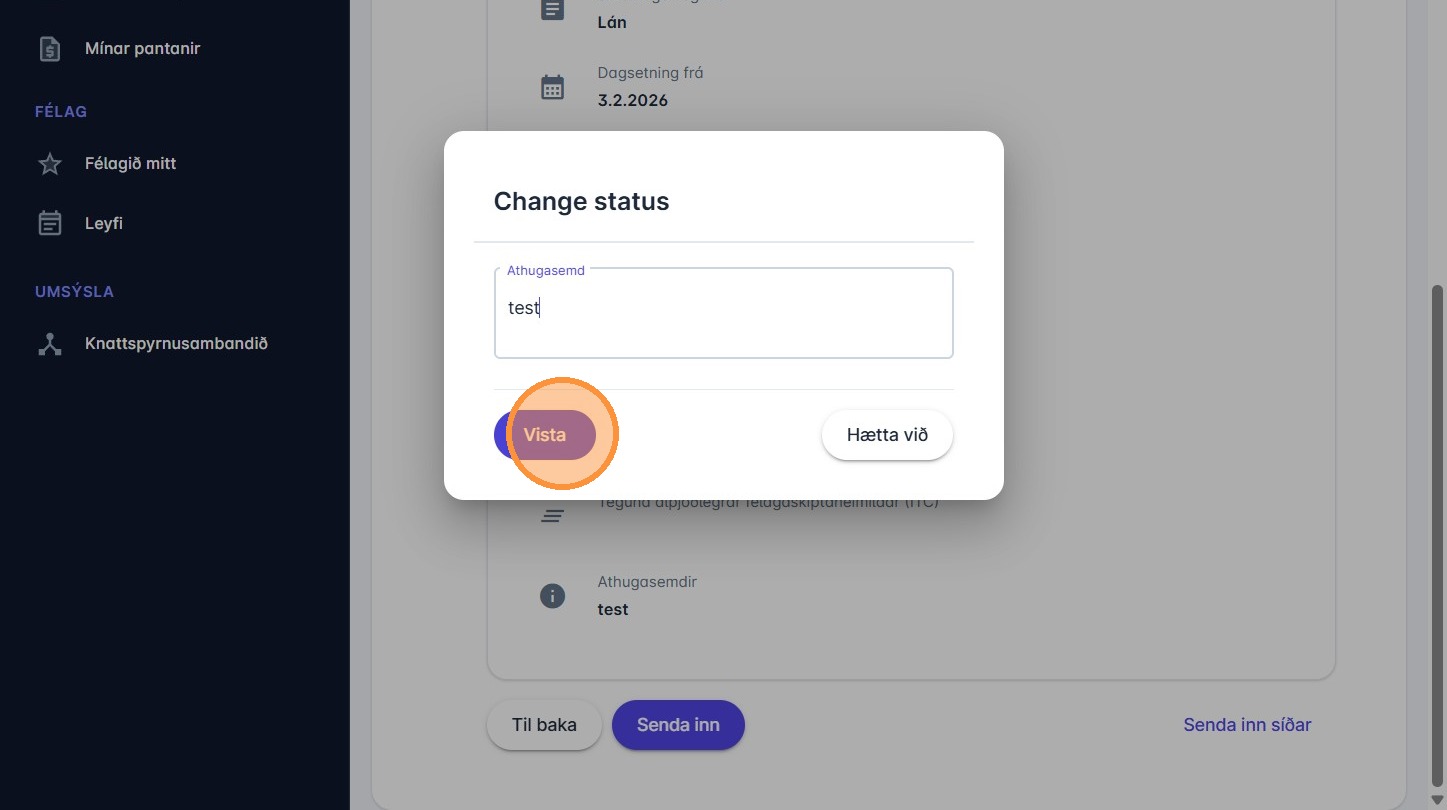Go to the Félagið mitt page
The image size is (1447, 810).
coord(130,164)
